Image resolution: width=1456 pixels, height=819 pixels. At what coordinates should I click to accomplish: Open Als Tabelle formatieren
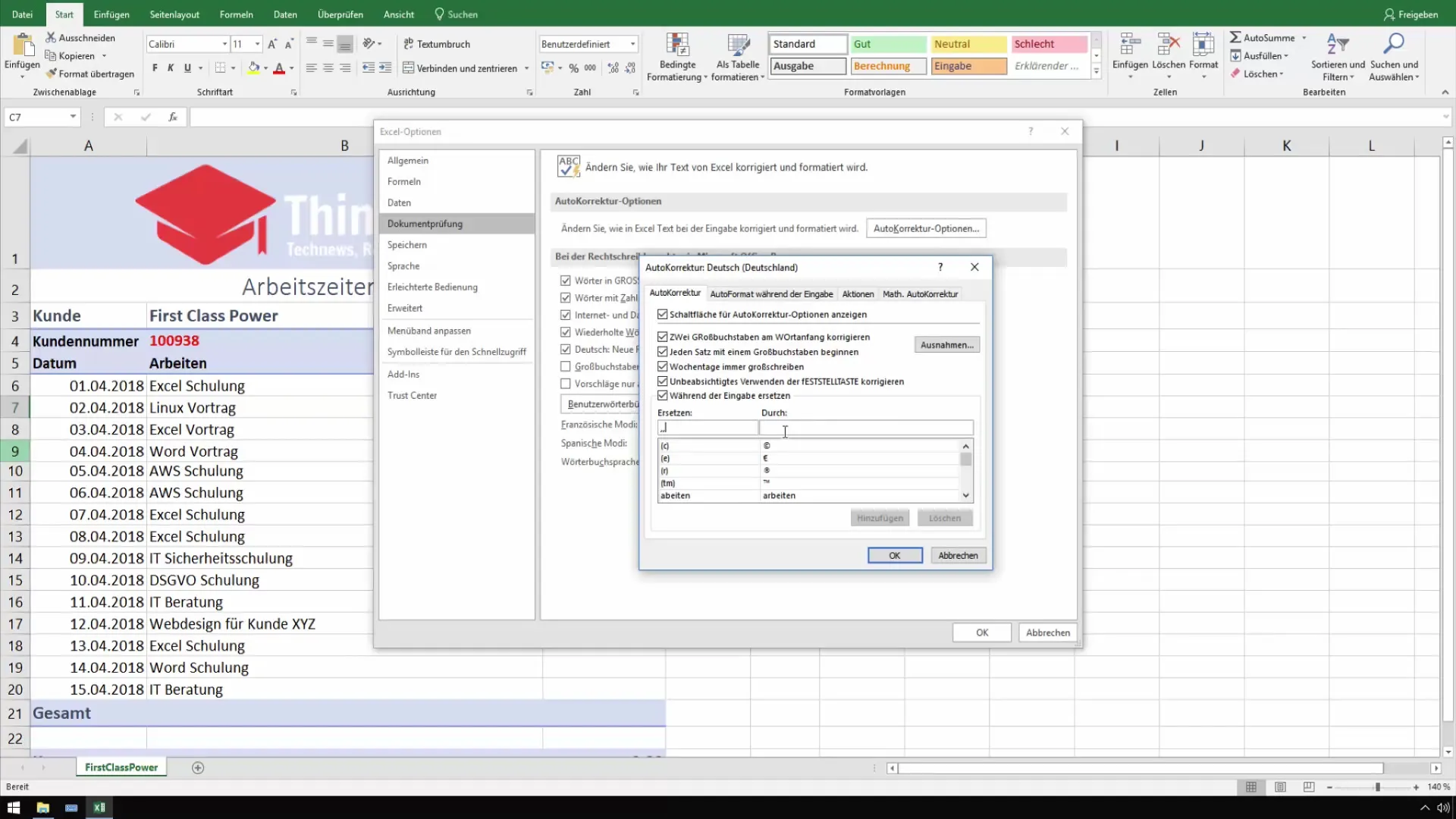pyautogui.click(x=738, y=57)
